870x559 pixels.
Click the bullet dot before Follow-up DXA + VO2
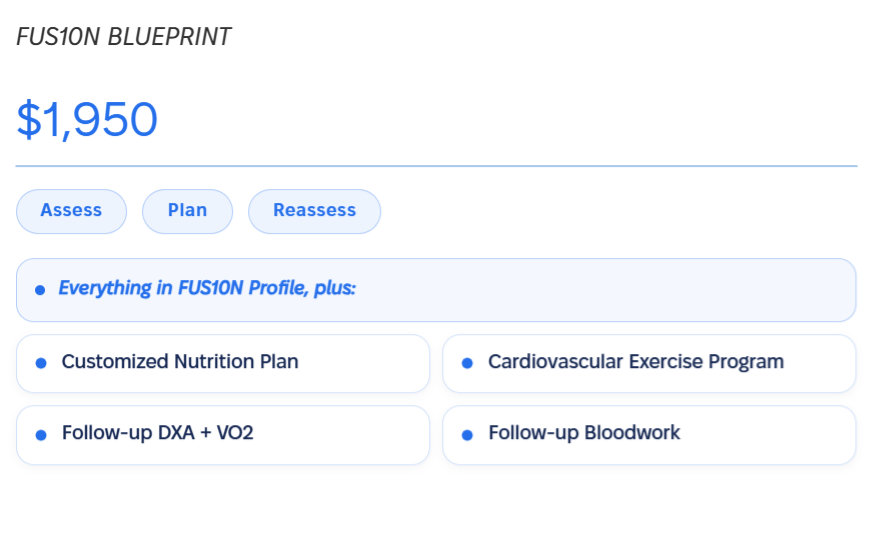41,435
